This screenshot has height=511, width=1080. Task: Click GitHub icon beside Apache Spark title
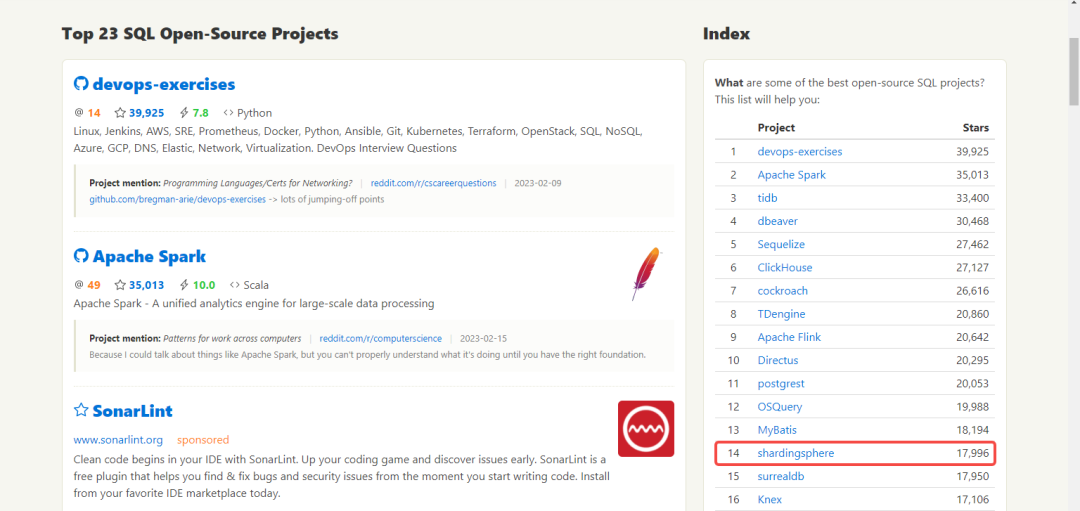click(81, 256)
